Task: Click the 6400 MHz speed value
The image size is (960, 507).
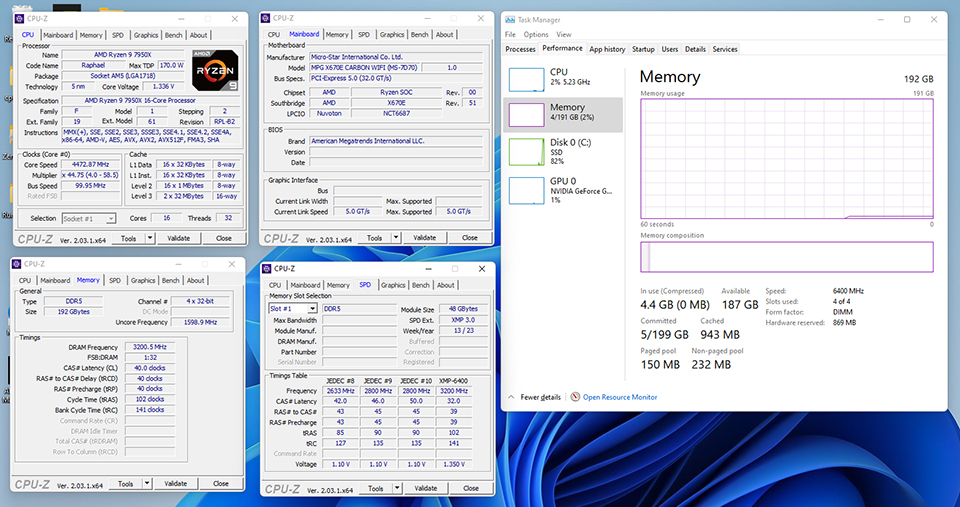Action: (x=848, y=291)
